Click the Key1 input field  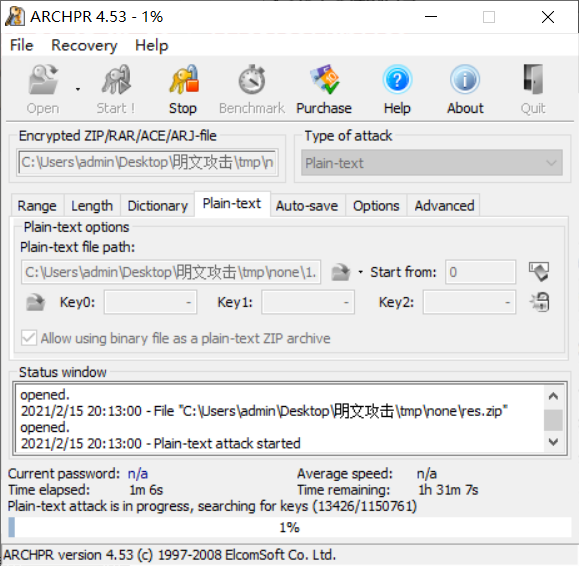pos(308,302)
